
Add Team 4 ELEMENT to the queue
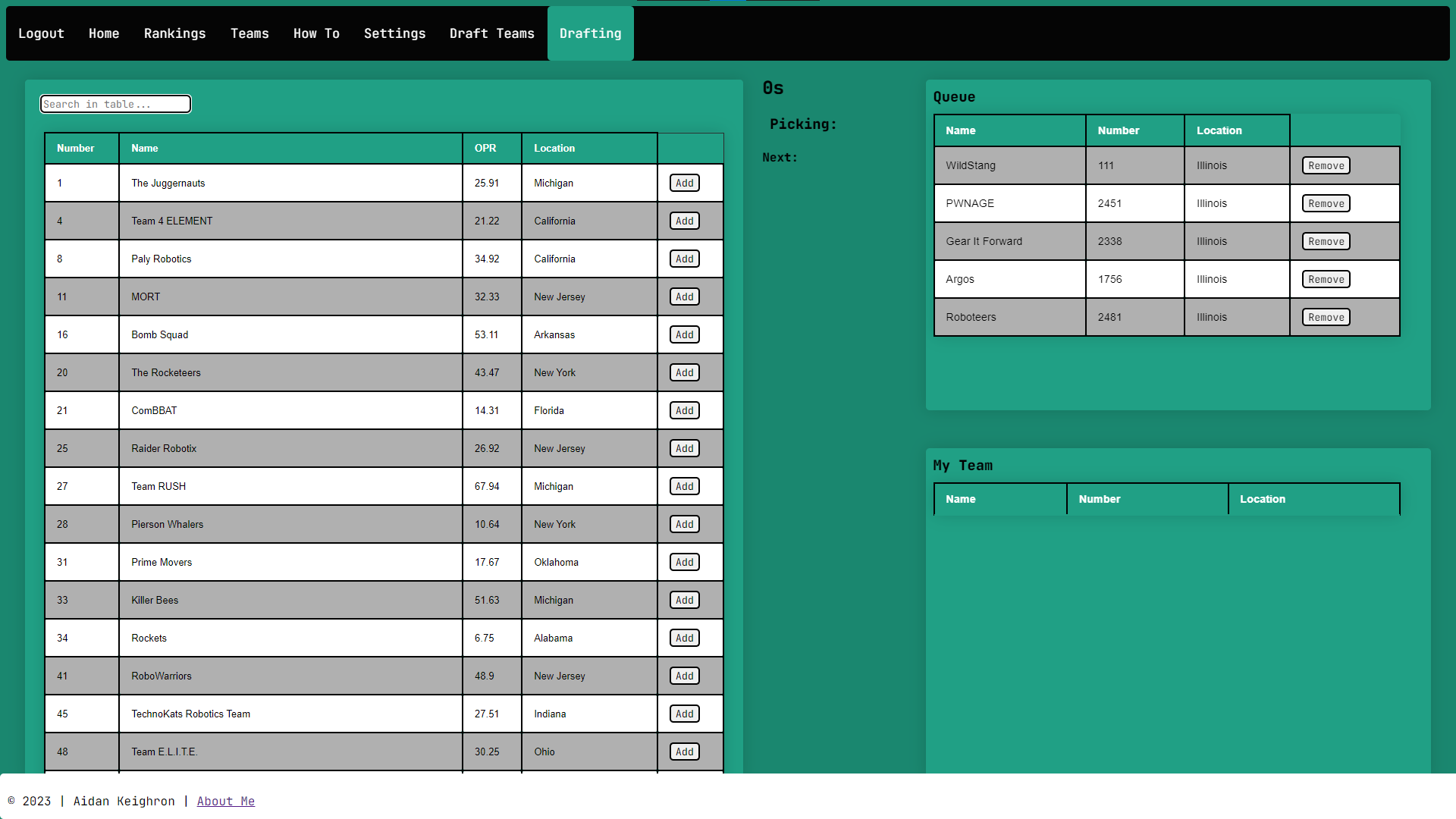pos(685,221)
